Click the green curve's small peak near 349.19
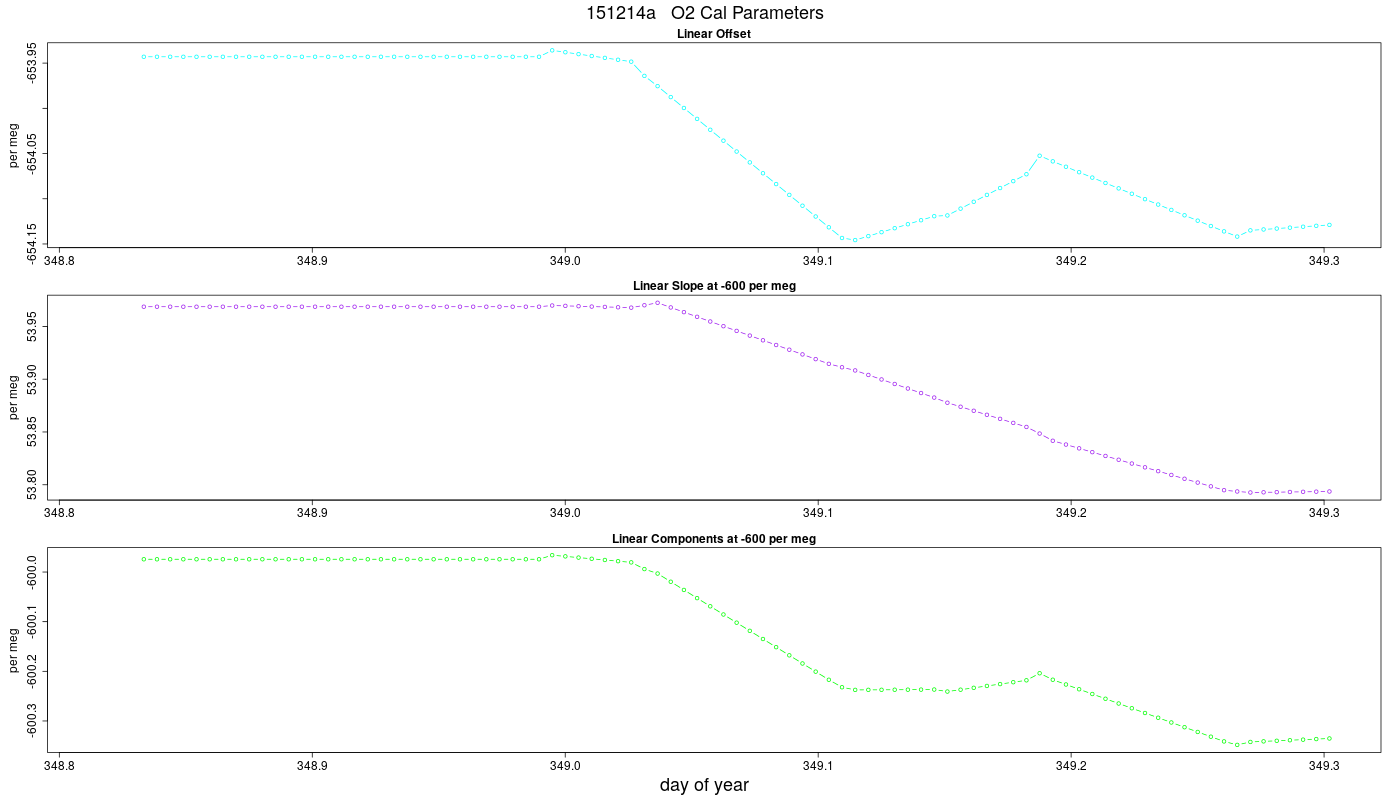Viewport: 1400px width, 800px height. click(x=1039, y=673)
